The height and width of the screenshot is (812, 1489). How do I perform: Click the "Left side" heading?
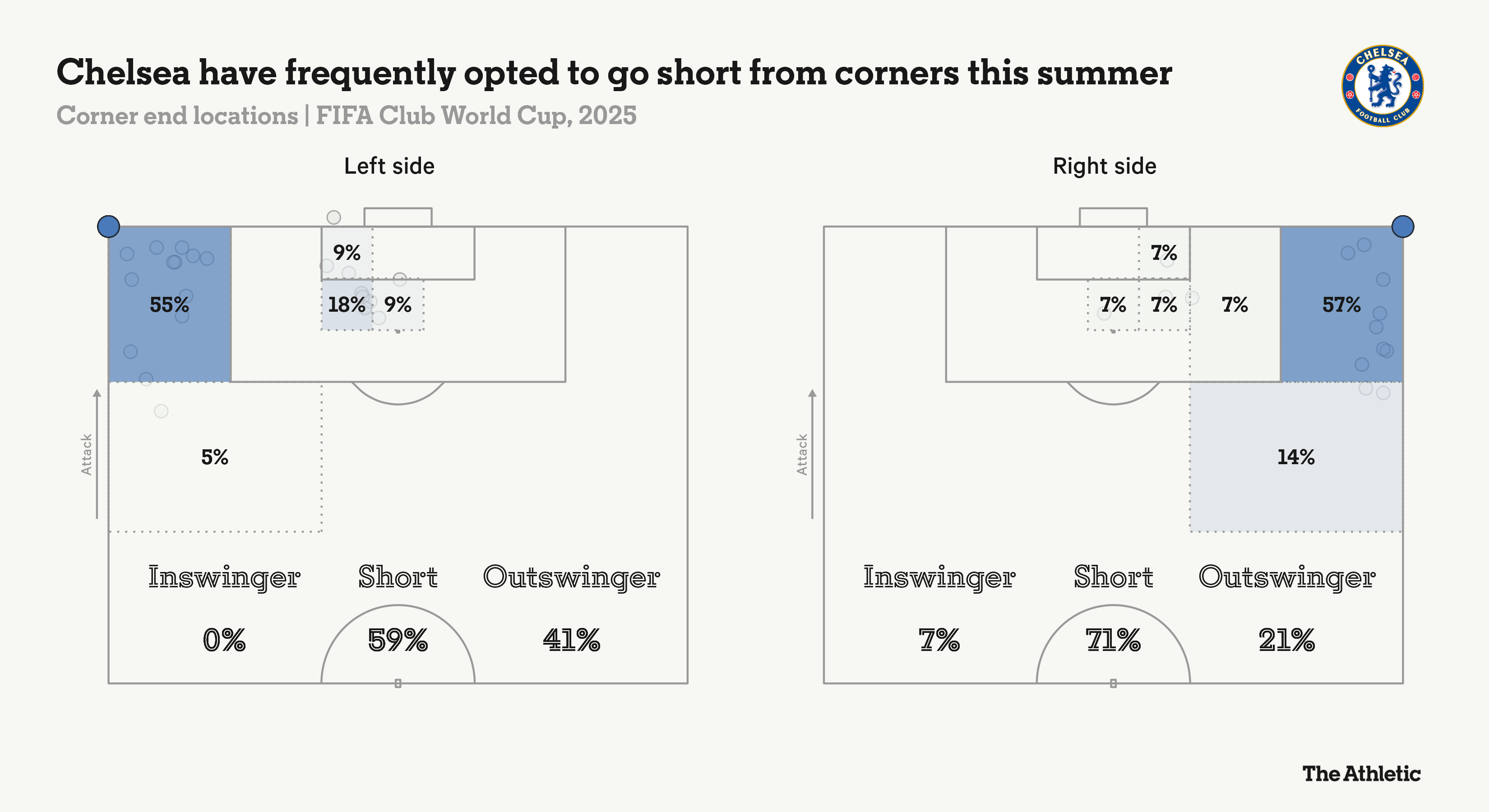click(x=389, y=166)
